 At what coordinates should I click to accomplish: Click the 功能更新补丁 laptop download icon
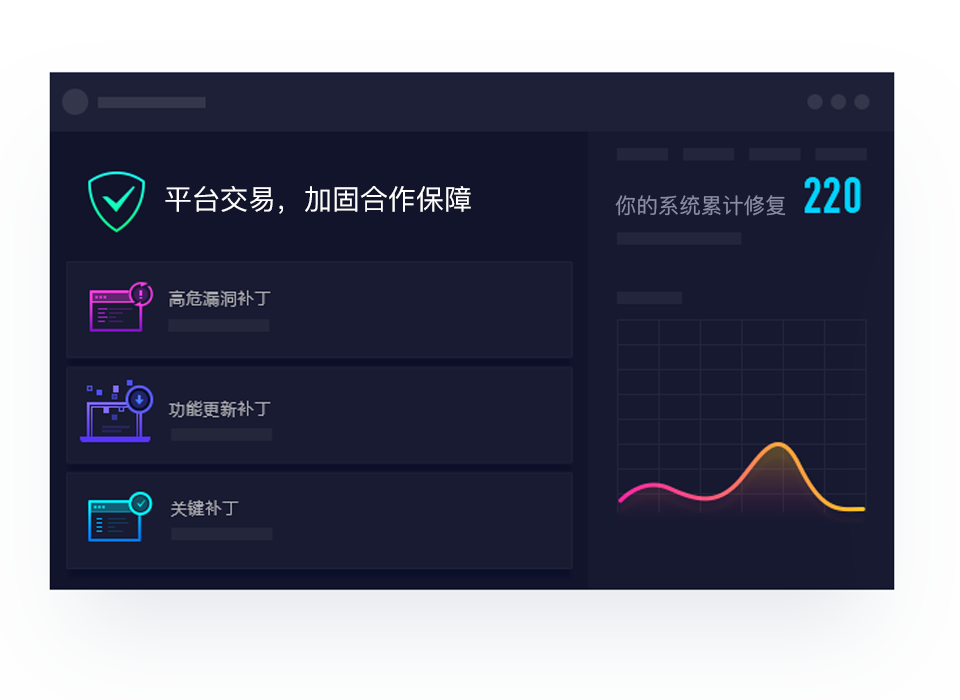[x=116, y=411]
